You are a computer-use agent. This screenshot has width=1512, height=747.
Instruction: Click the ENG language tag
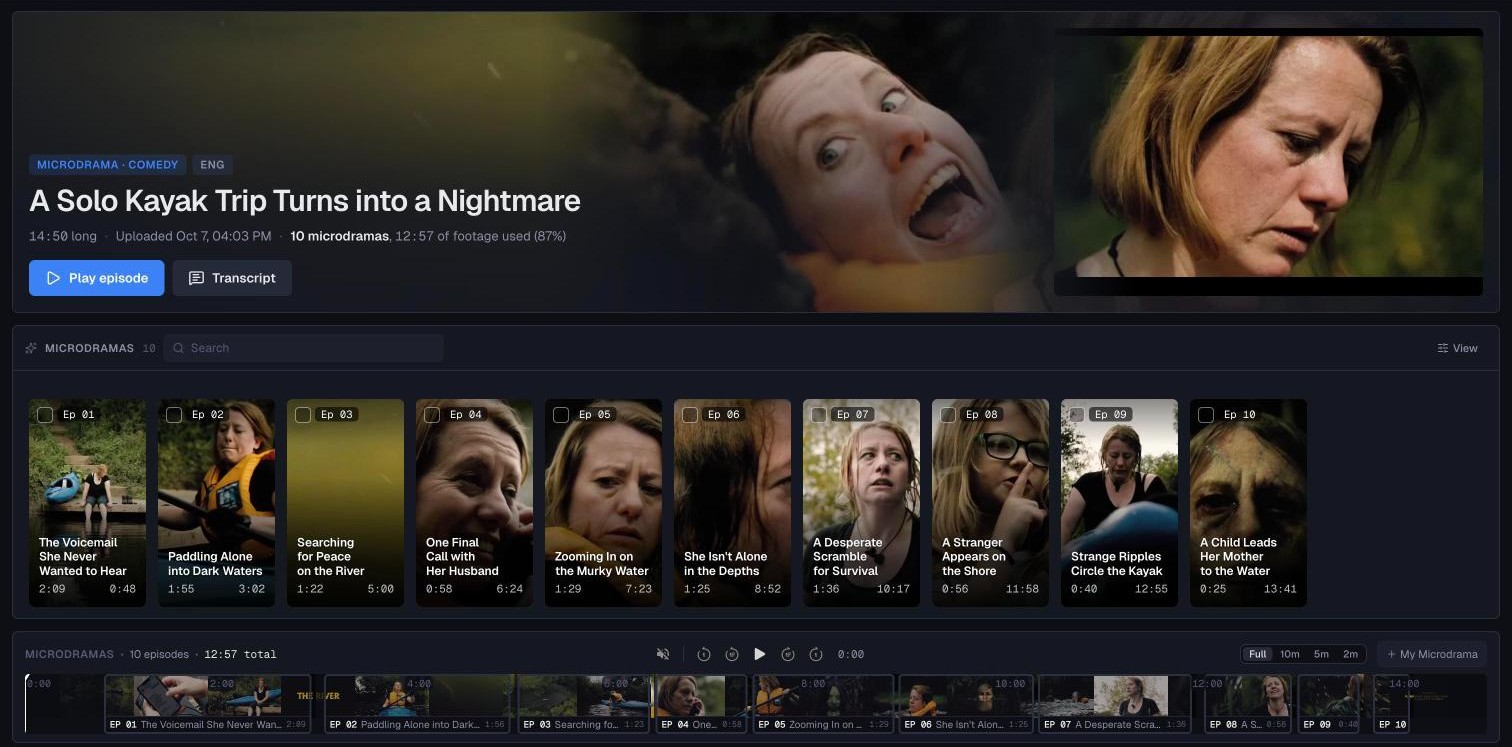(x=212, y=165)
